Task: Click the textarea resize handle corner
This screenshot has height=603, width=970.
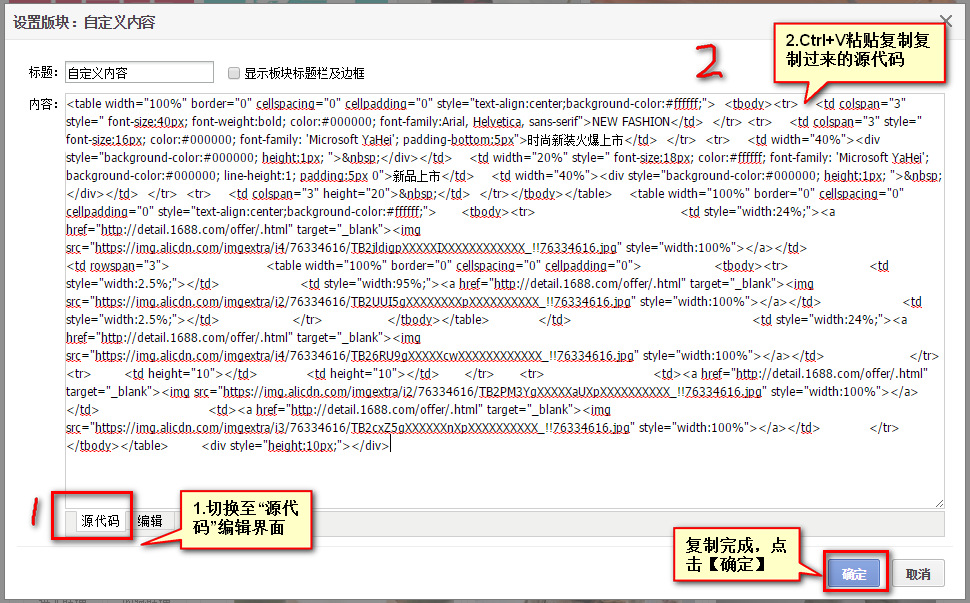Action: [x=939, y=503]
